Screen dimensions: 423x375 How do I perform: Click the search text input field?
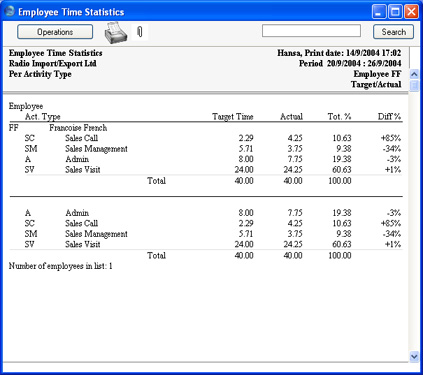point(311,31)
